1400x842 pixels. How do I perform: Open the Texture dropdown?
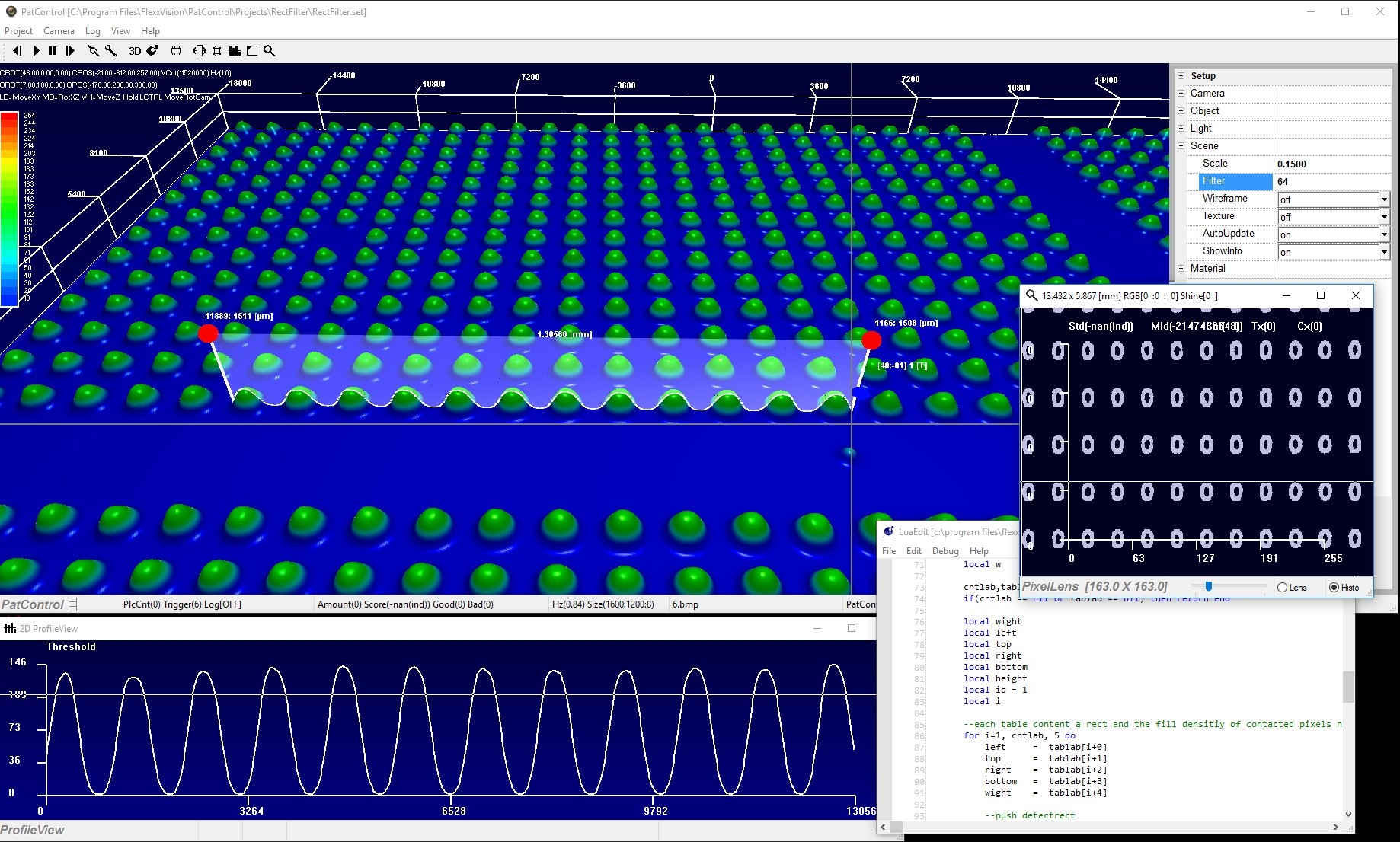1383,217
